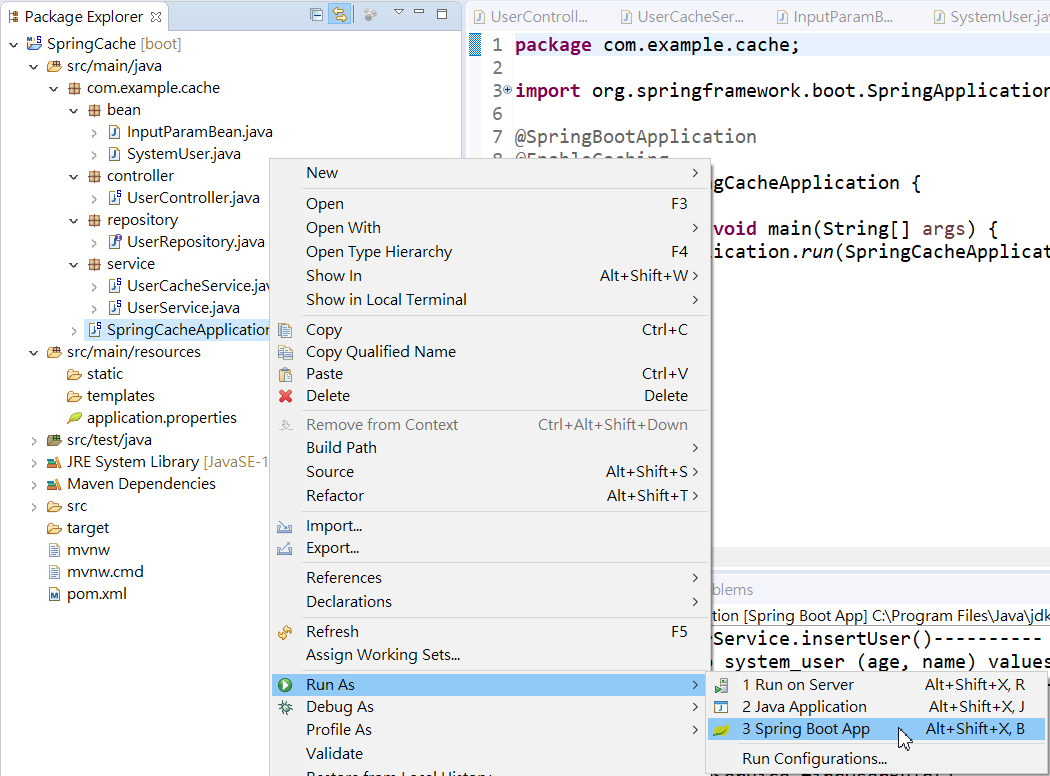Click the Copy icon in context menu
Image resolution: width=1050 pixels, height=776 pixels.
[x=285, y=330]
